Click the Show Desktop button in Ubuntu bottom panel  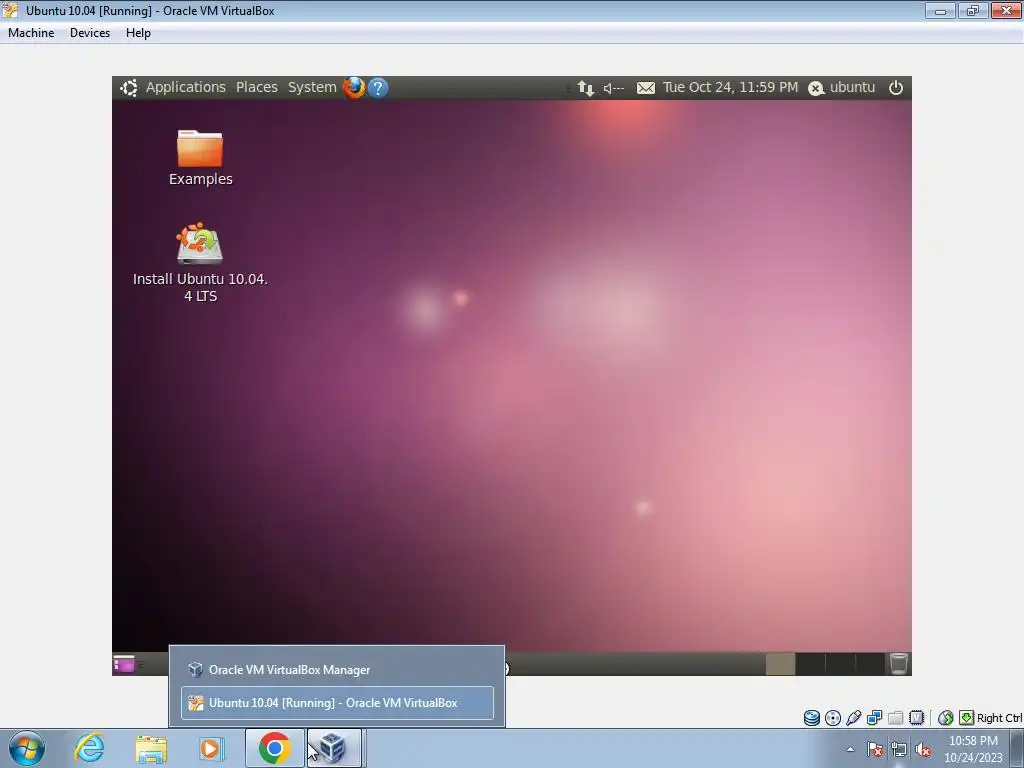point(123,664)
